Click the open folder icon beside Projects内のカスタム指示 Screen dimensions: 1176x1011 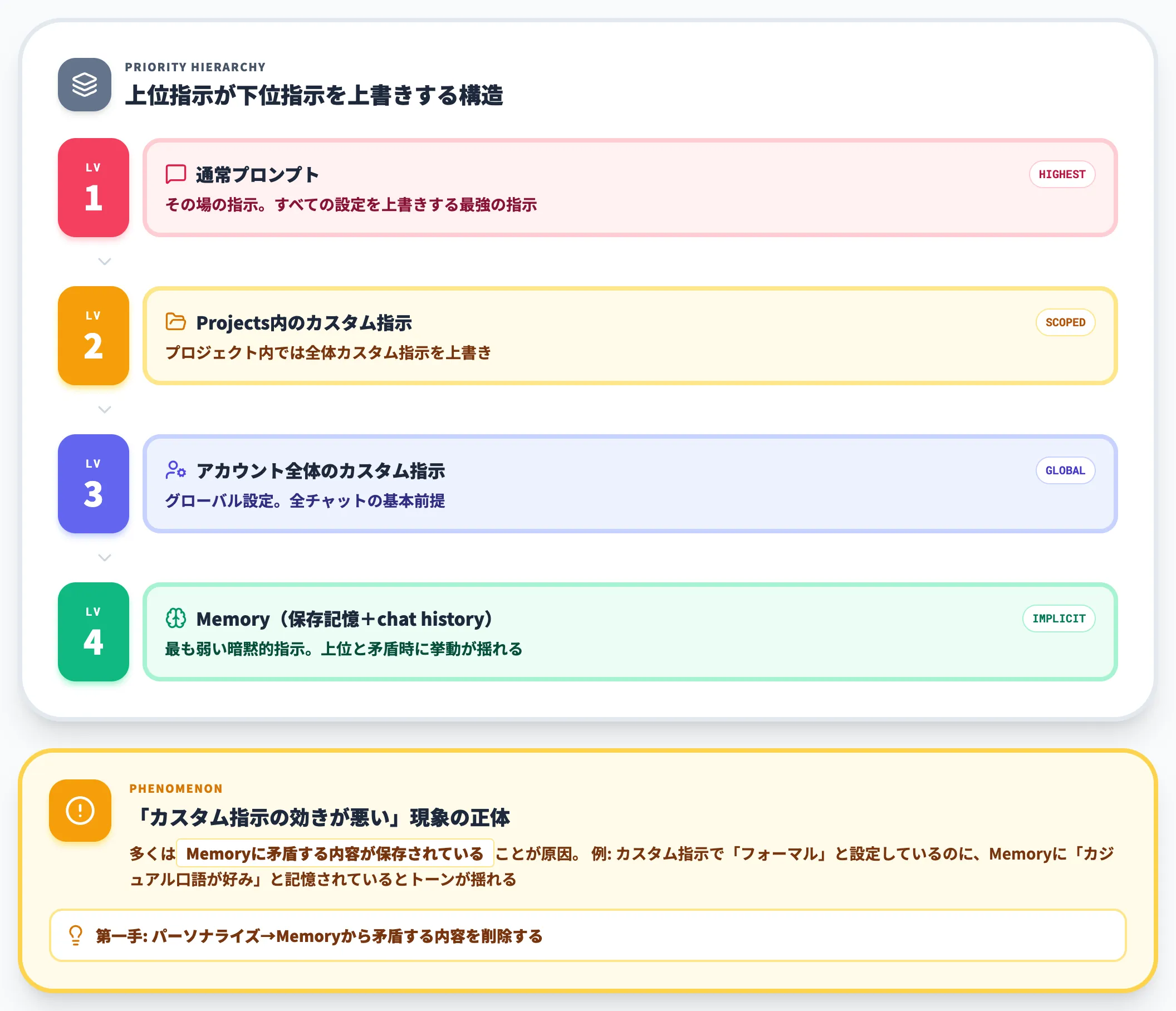(x=175, y=322)
